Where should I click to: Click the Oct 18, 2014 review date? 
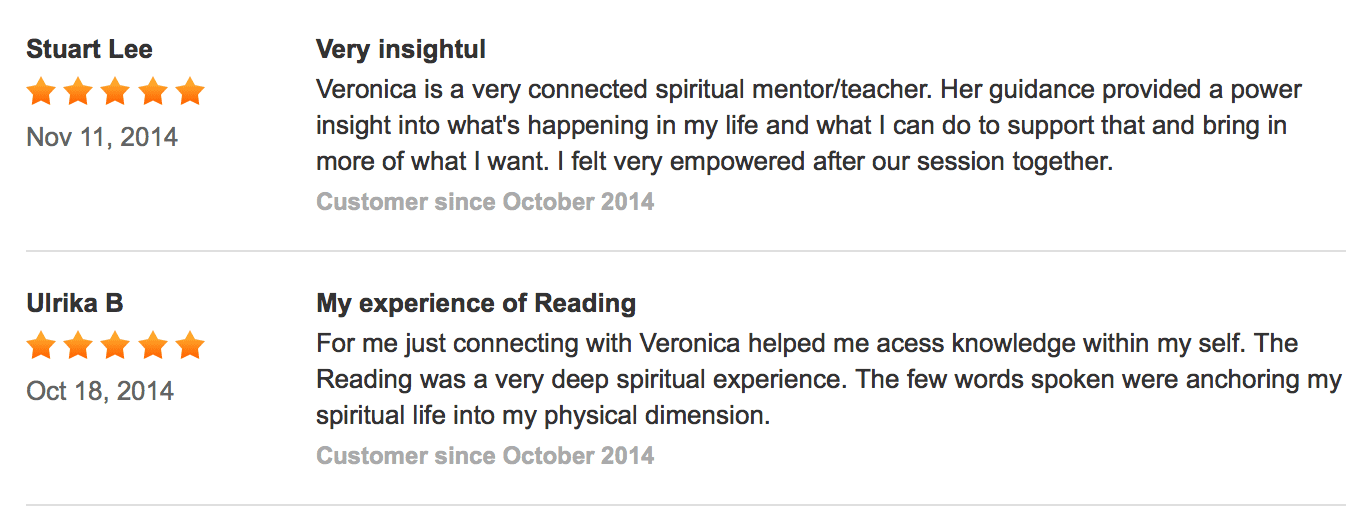100,391
